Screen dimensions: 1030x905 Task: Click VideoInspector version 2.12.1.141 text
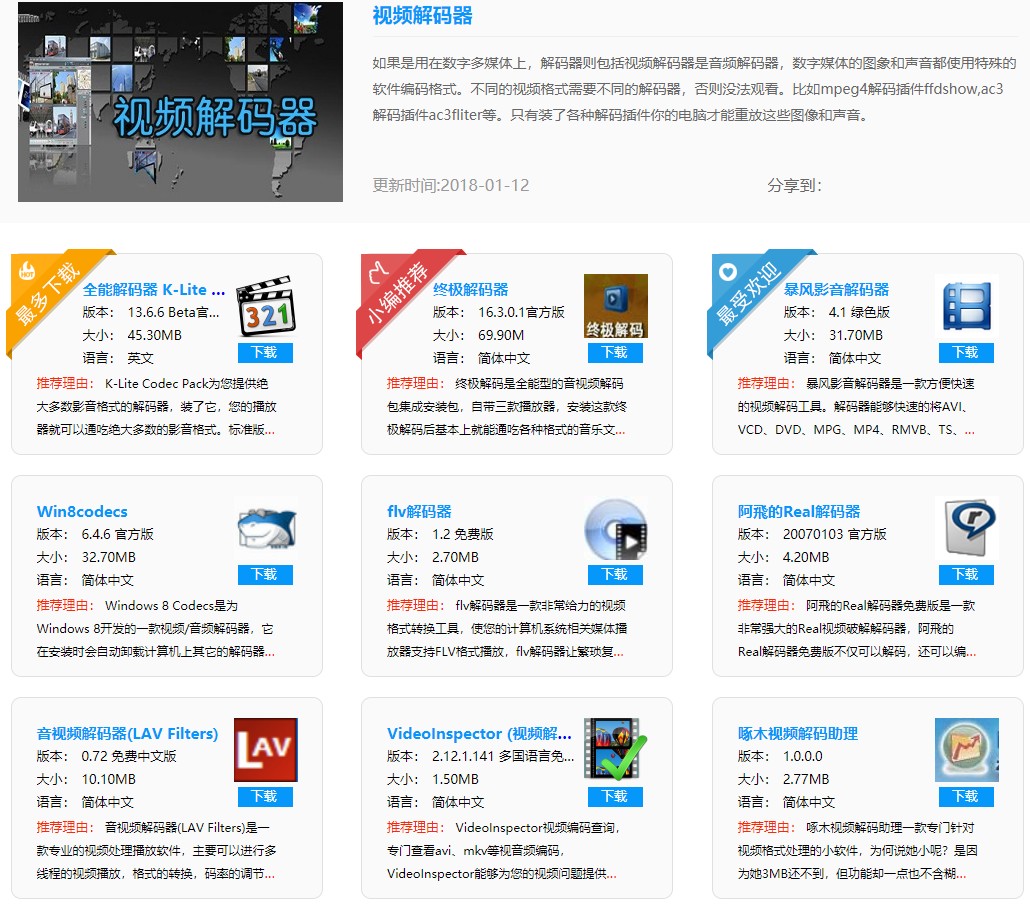coord(503,756)
